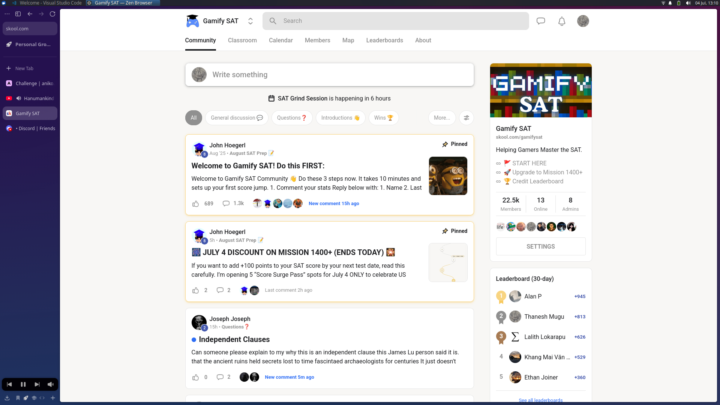Open the chat messages icon
The width and height of the screenshot is (720, 405).
pyautogui.click(x=540, y=21)
